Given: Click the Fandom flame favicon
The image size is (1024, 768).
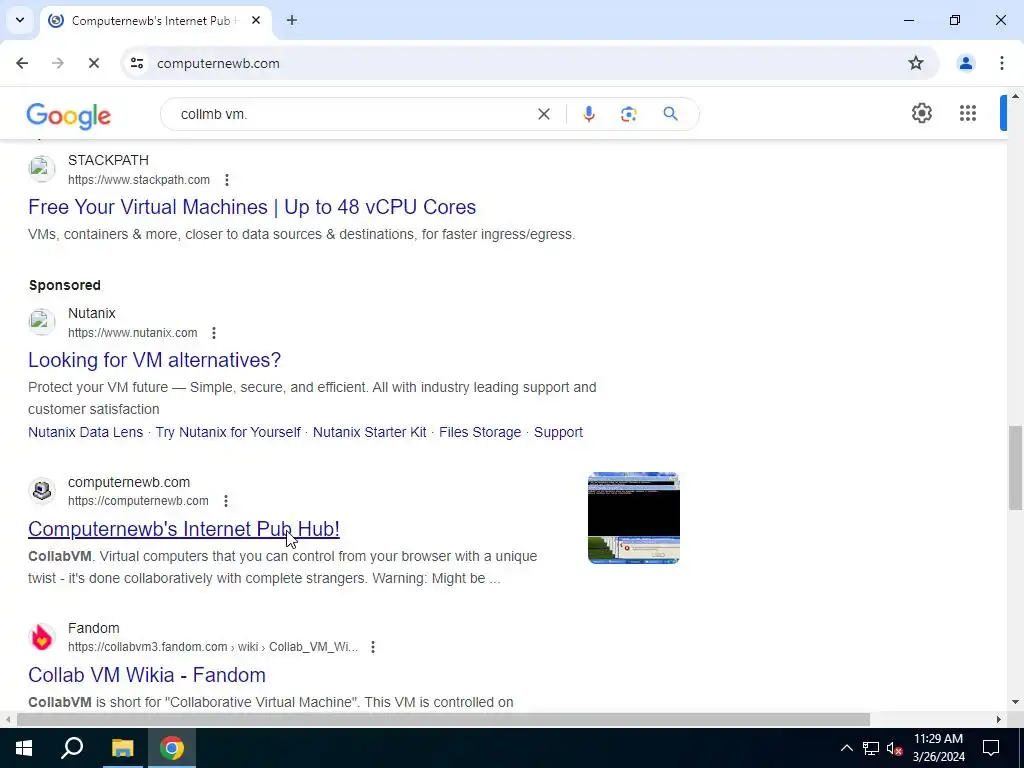Looking at the screenshot, I should [x=42, y=637].
